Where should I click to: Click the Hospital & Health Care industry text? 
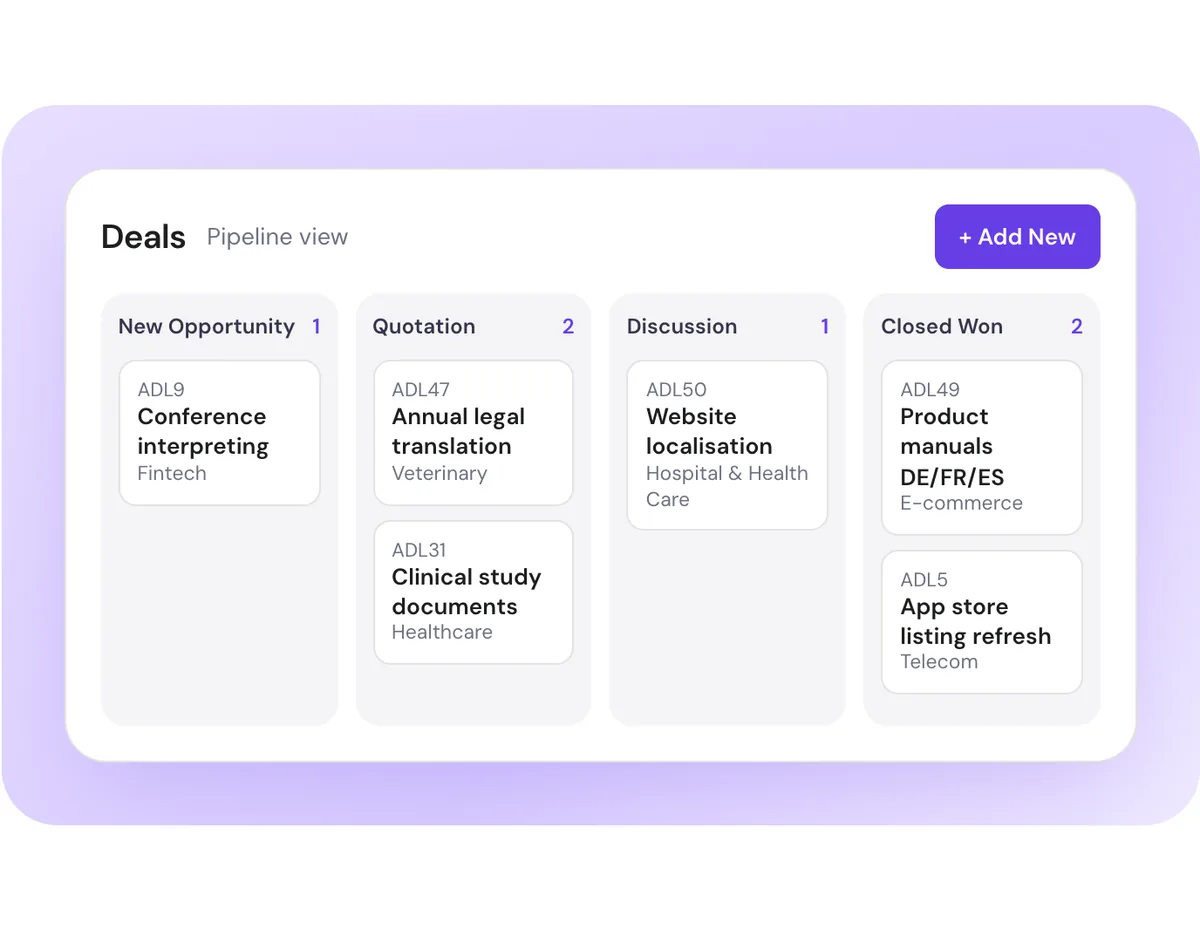coord(727,486)
